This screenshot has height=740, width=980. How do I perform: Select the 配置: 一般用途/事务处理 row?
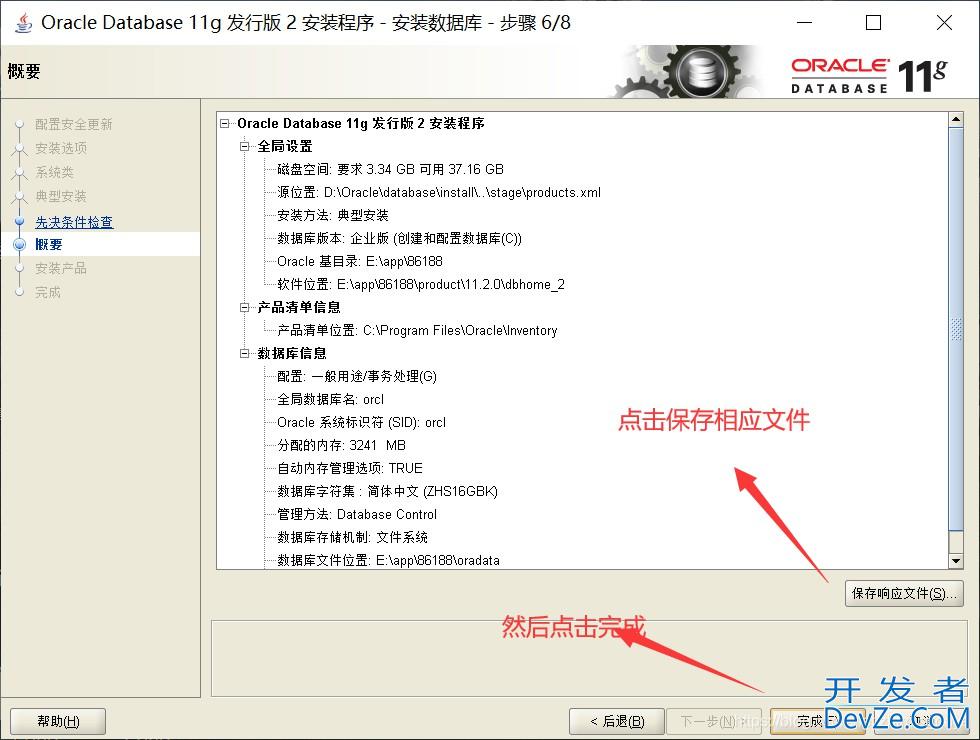click(357, 376)
